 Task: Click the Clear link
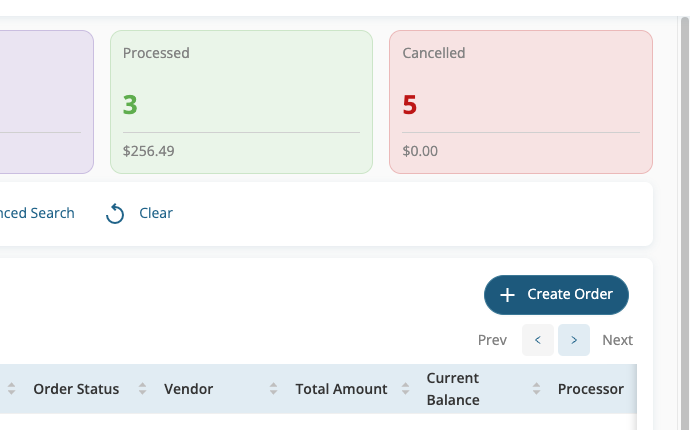[156, 213]
